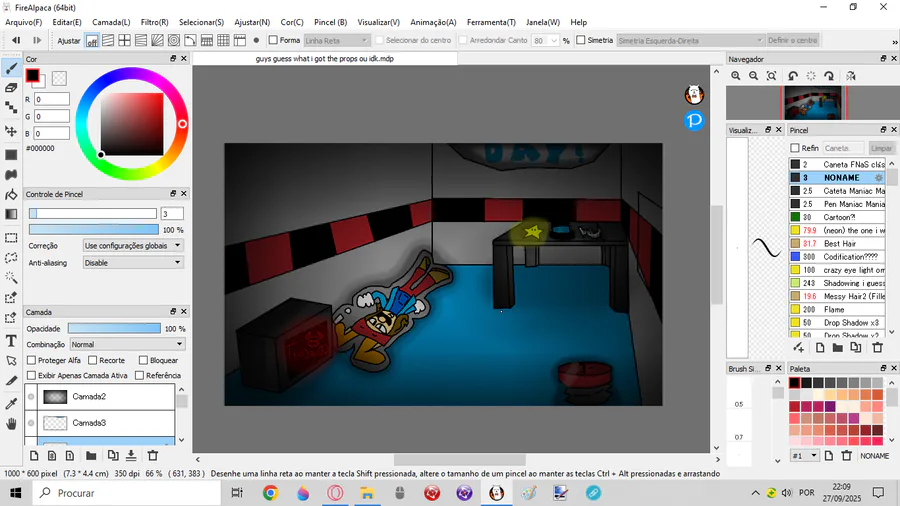Select the Hand pan tool
The width and height of the screenshot is (900, 506).
click(x=11, y=424)
